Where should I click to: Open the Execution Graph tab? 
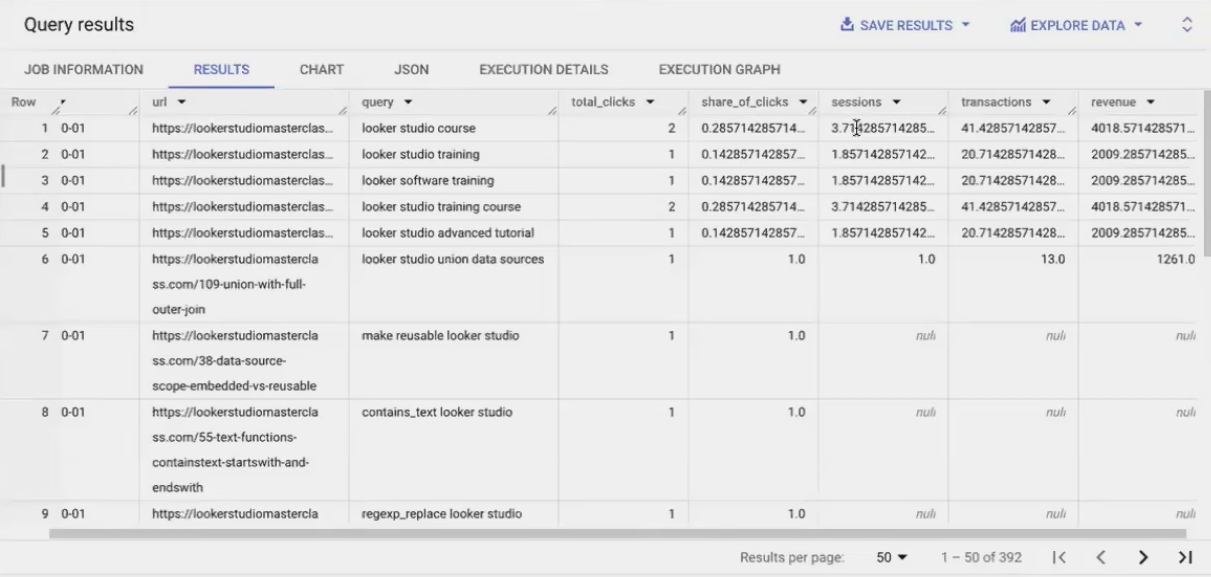coord(719,70)
